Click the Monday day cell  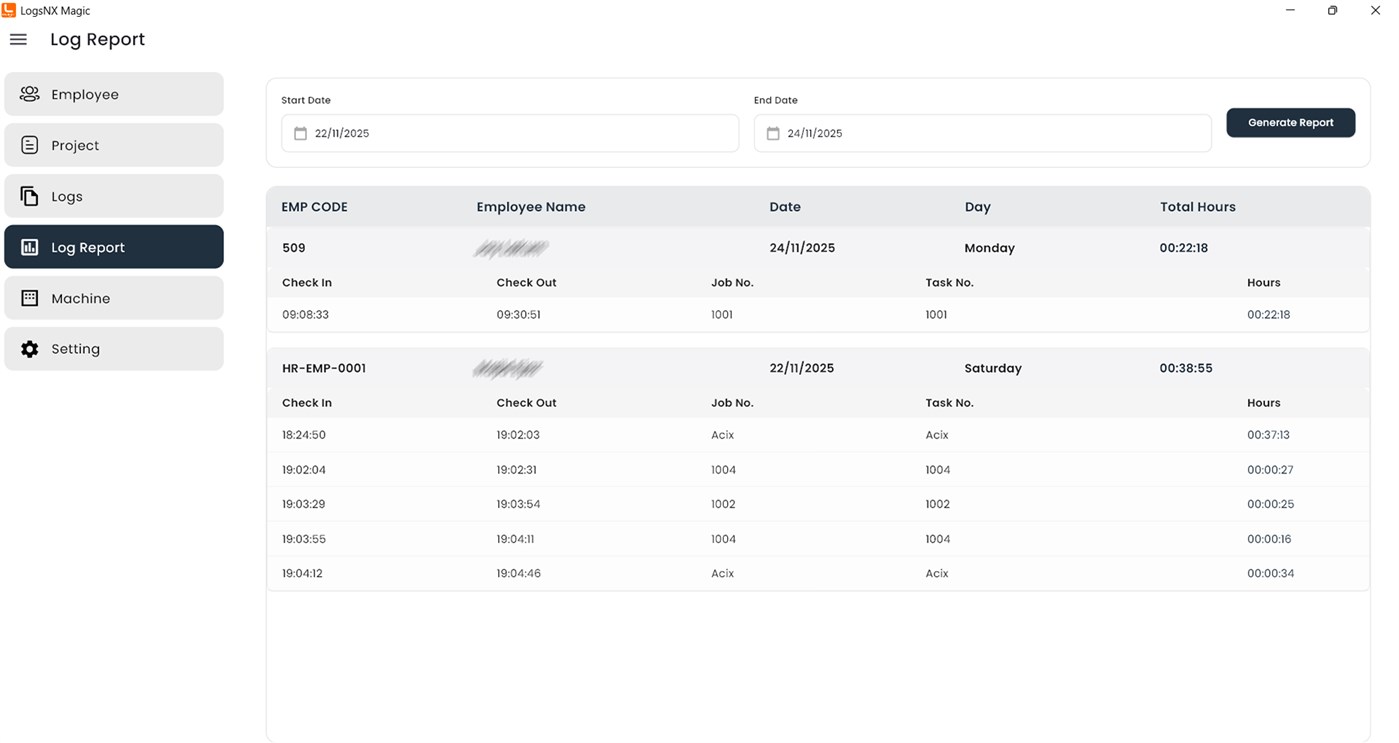pos(990,248)
